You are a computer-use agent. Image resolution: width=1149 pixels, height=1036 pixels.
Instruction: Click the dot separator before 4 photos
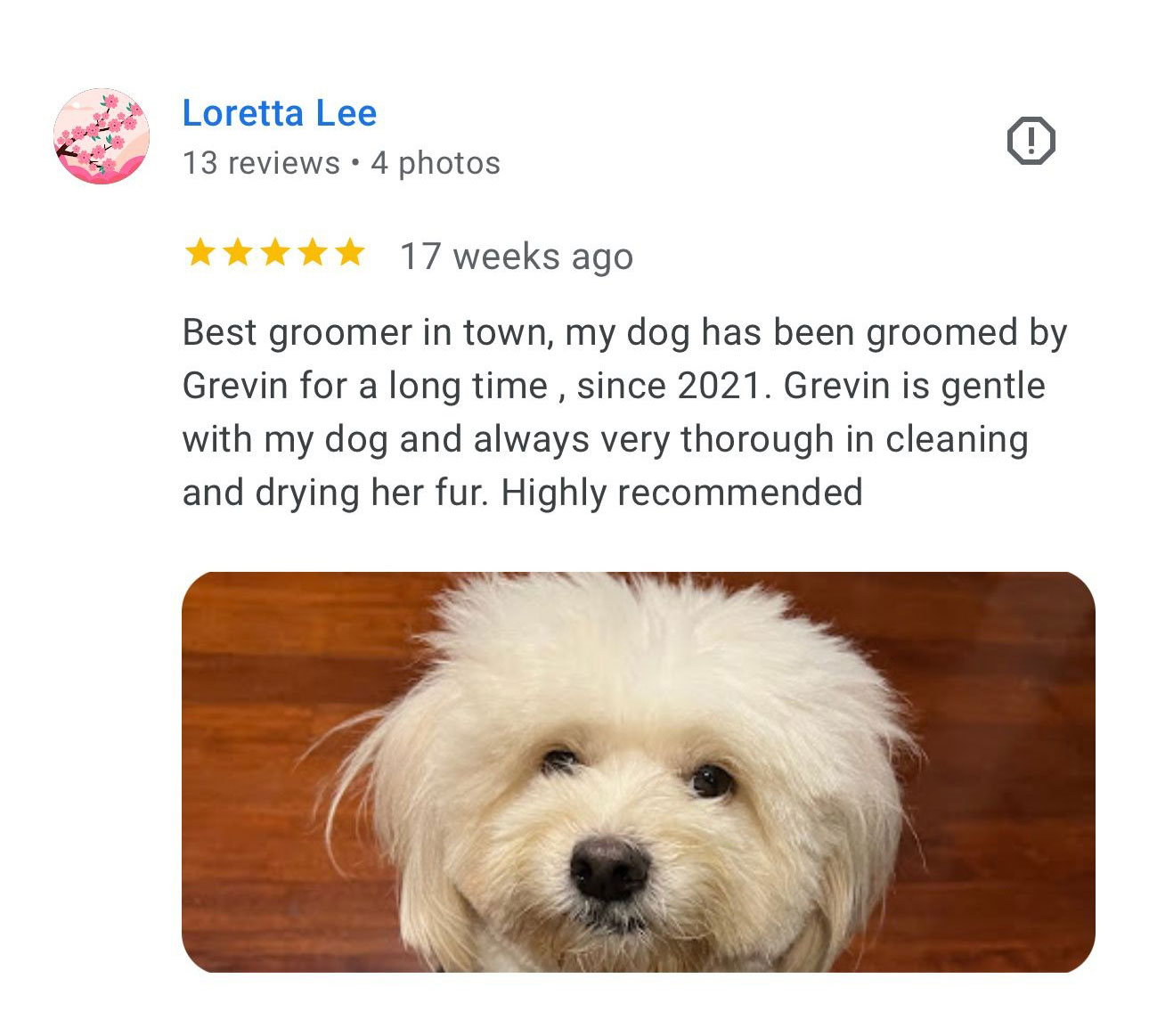point(355,163)
